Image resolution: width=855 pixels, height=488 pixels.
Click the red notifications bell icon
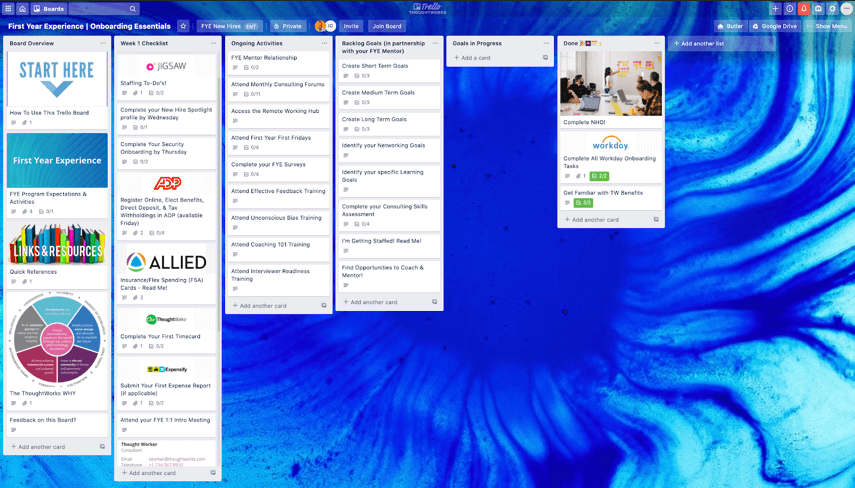(803, 9)
